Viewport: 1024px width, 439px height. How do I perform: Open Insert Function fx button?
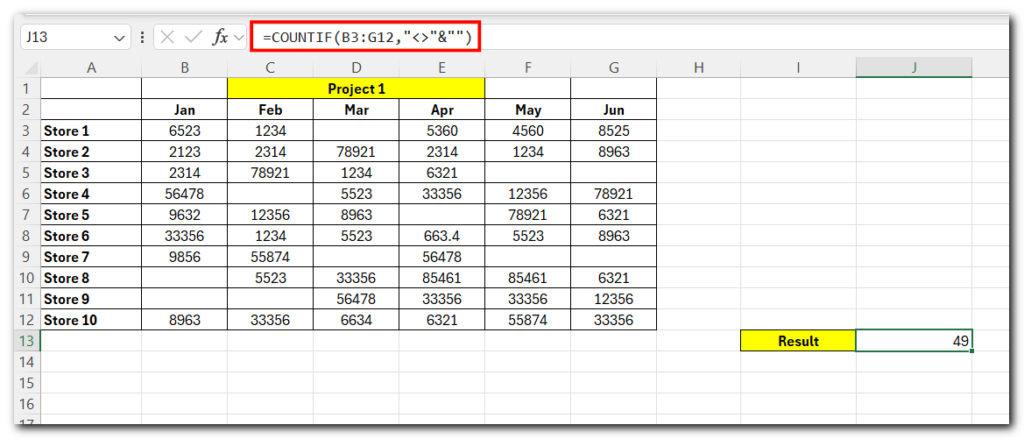coord(220,37)
